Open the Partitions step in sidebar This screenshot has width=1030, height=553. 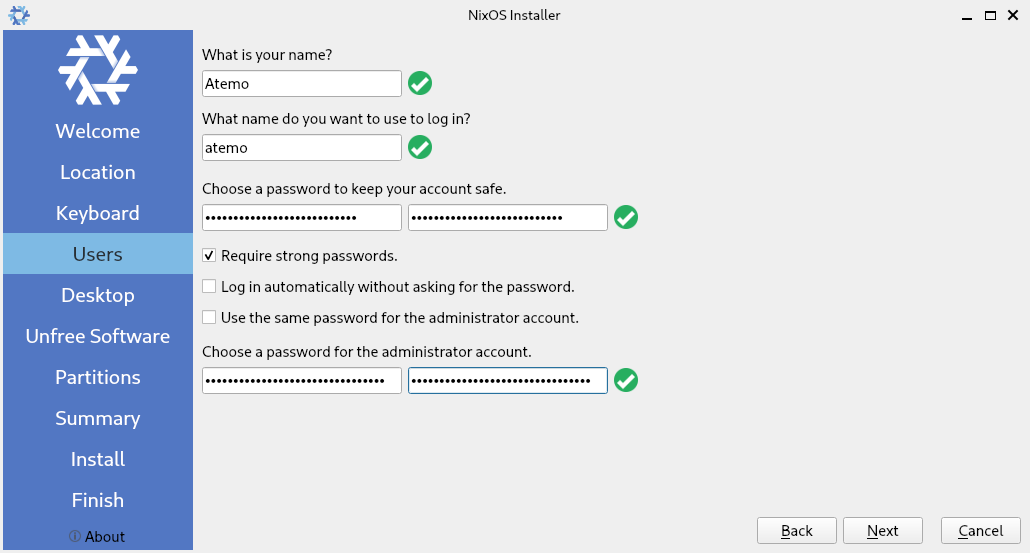[x=98, y=377]
